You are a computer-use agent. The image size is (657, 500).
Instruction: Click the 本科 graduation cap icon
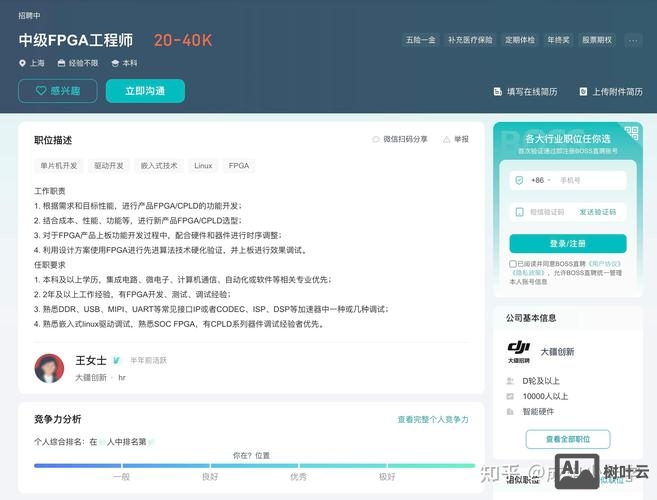click(115, 63)
